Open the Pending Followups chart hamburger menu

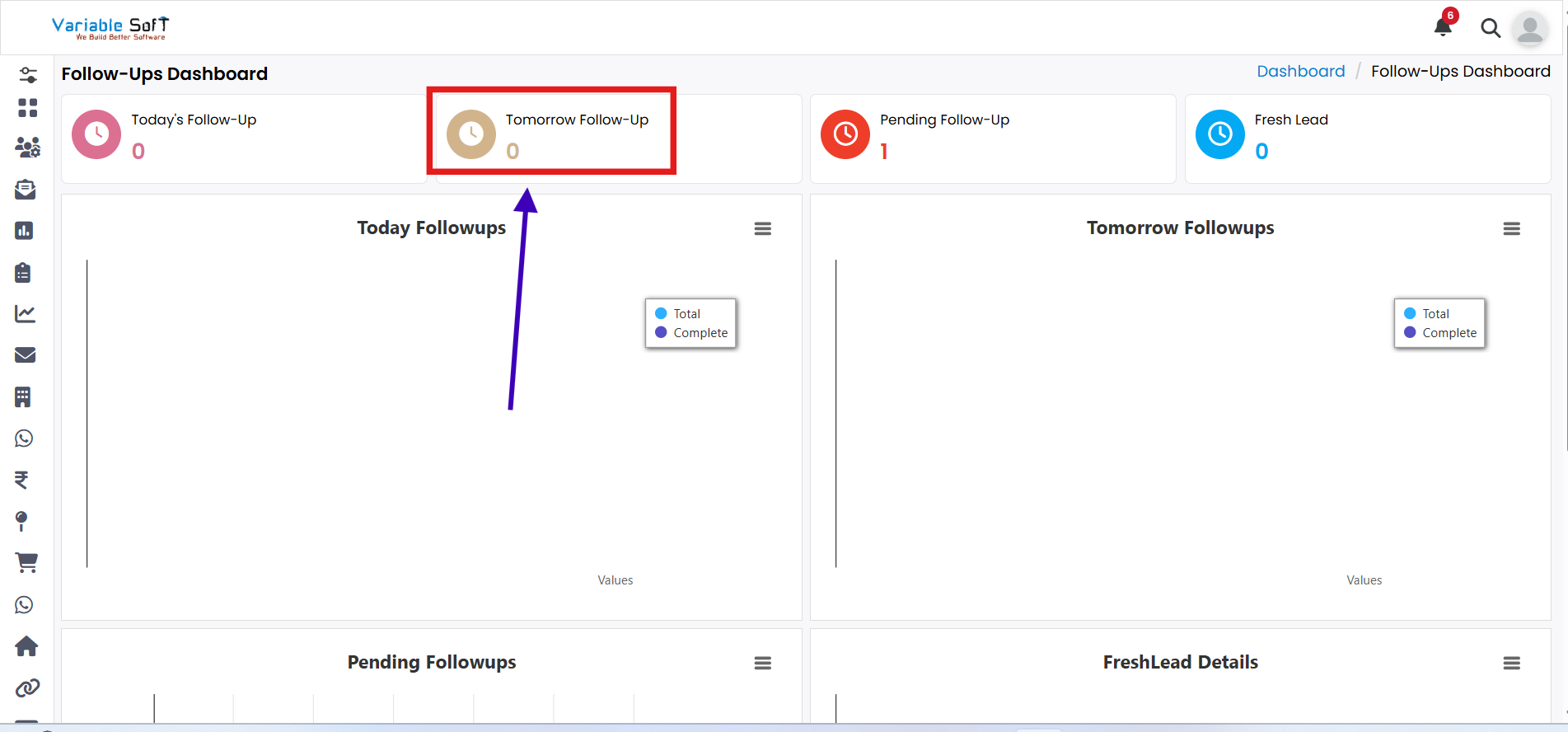click(762, 664)
